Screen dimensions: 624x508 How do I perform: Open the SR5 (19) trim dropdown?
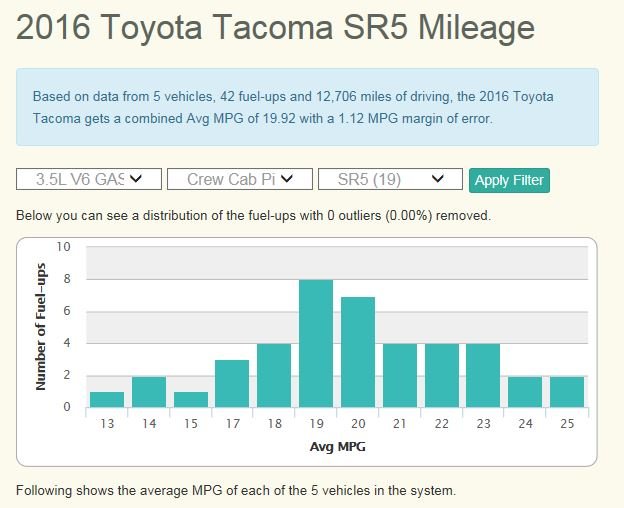pos(390,179)
